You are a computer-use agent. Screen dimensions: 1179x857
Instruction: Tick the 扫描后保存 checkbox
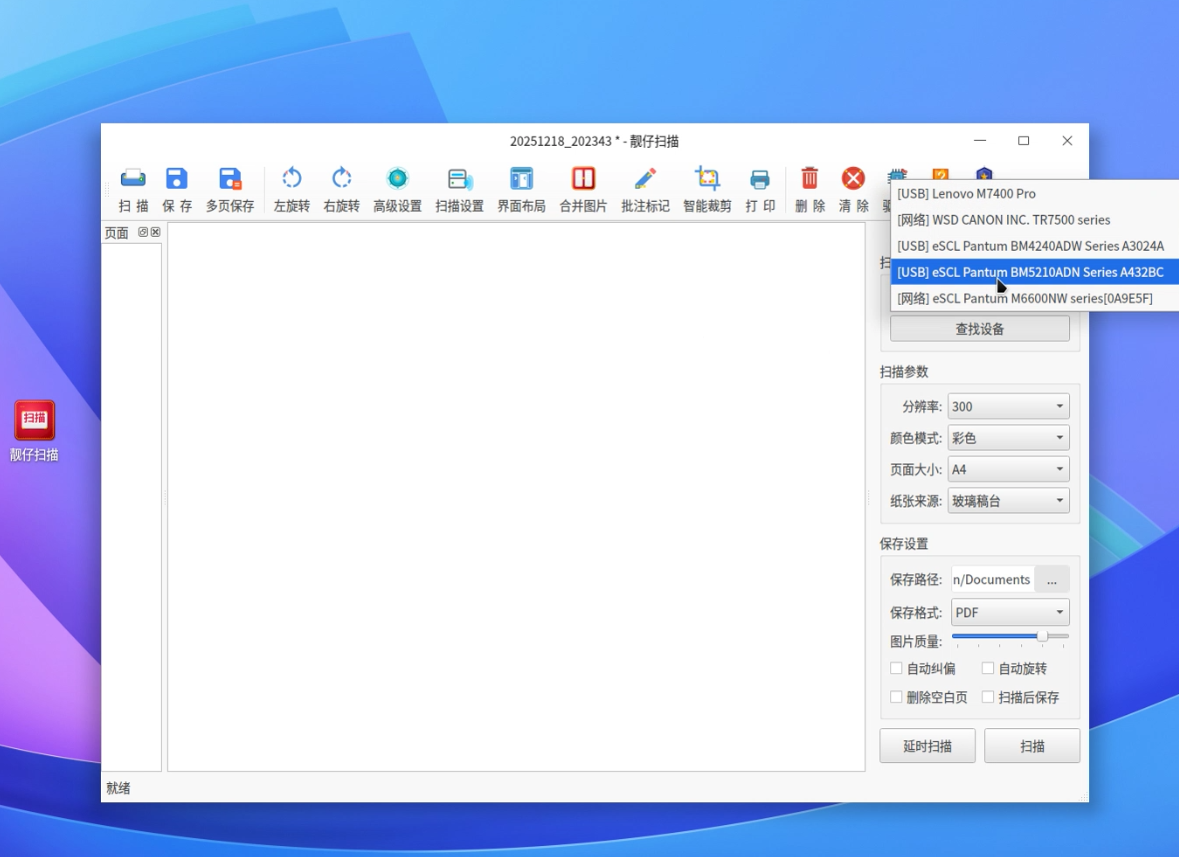coord(988,697)
